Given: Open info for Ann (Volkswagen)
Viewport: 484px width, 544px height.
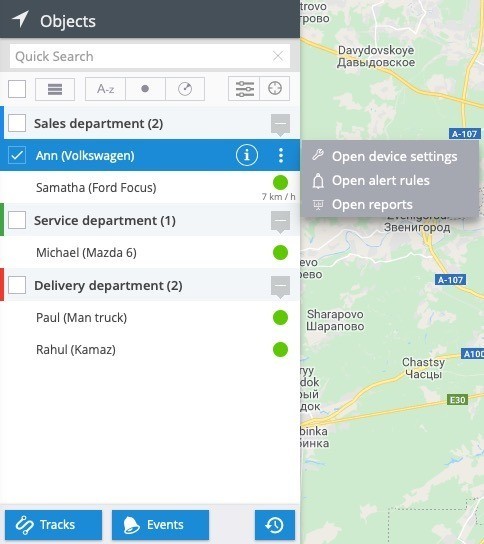Looking at the screenshot, I should (x=247, y=155).
